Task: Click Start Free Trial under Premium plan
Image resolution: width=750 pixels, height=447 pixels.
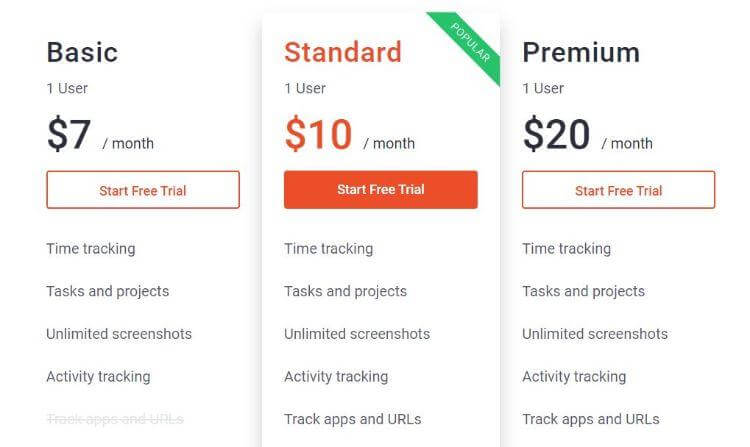Action: [618, 190]
